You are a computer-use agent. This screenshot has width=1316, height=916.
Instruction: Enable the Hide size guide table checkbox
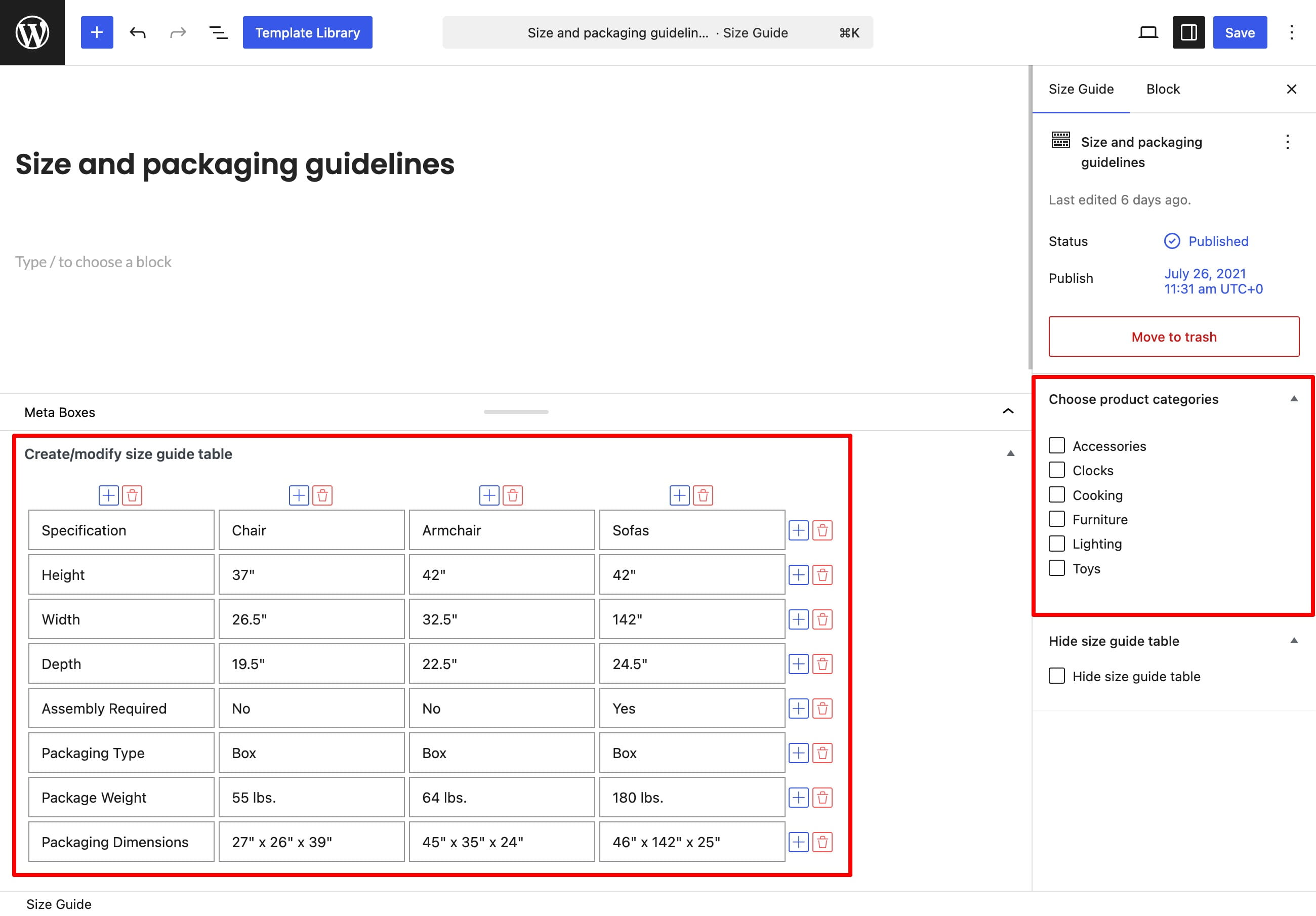pyautogui.click(x=1057, y=677)
